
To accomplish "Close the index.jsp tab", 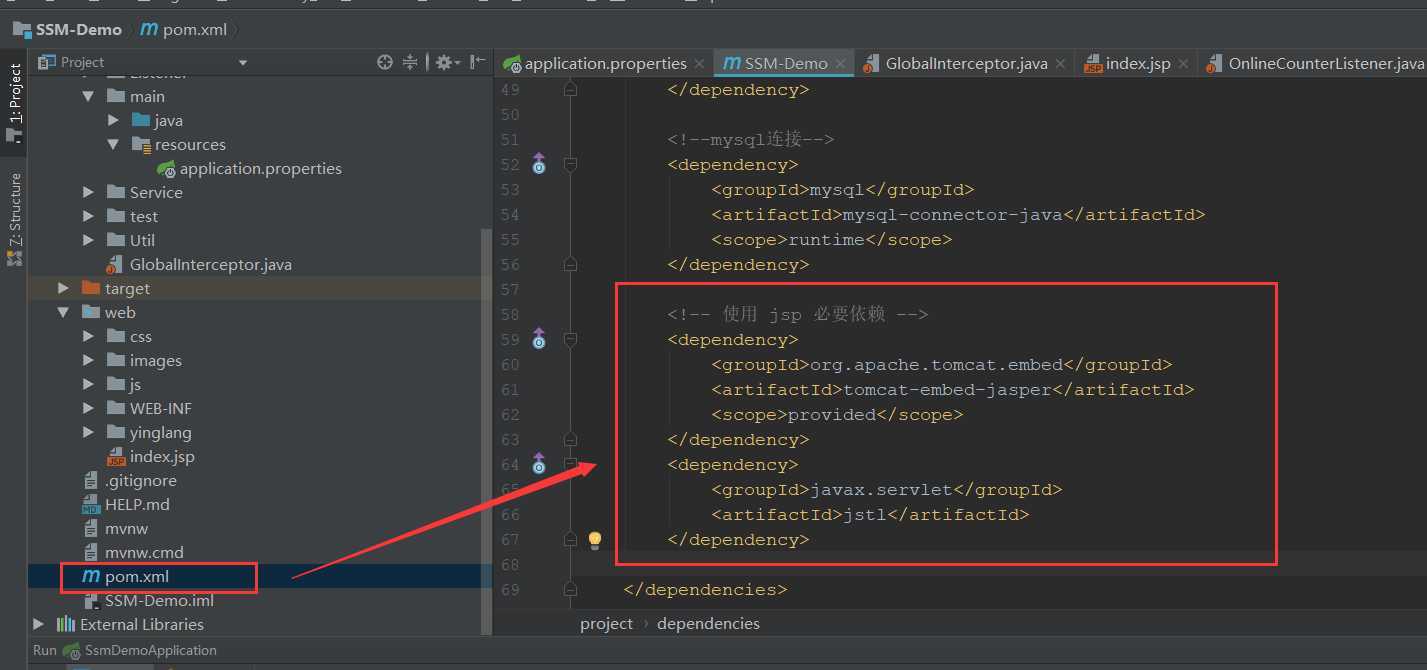I will point(1184,63).
